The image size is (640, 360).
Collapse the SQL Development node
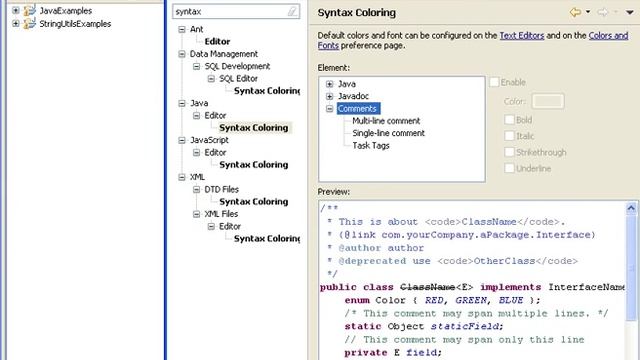click(x=196, y=66)
